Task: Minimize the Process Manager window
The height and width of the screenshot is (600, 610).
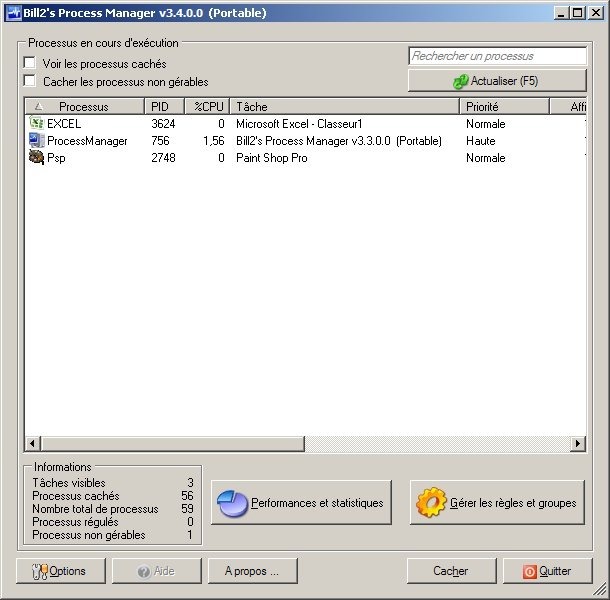Action: coord(561,13)
